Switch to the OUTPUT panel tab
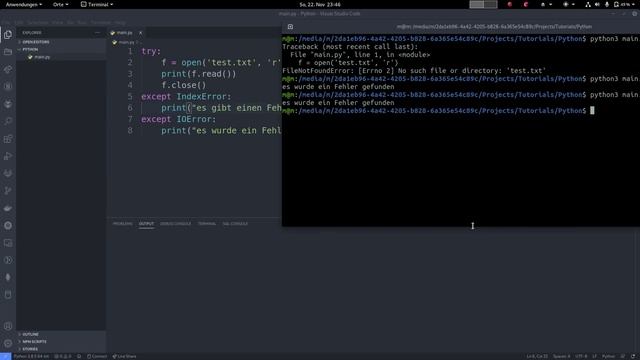 pyautogui.click(x=146, y=224)
